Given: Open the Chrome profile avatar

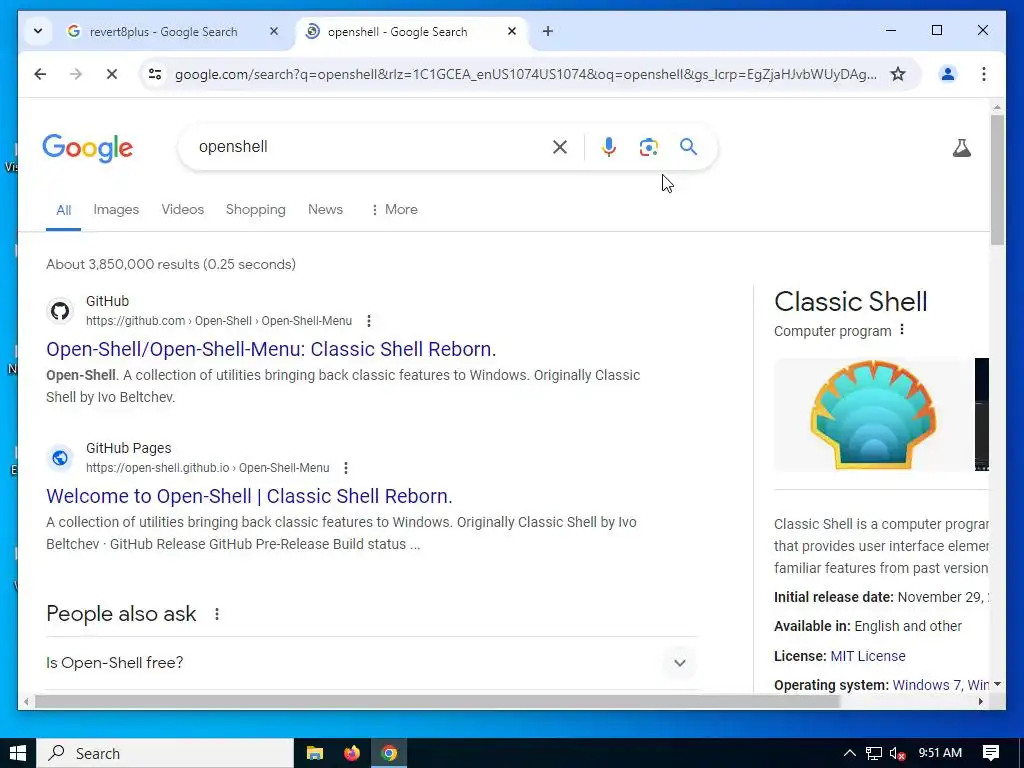Looking at the screenshot, I should coord(948,74).
